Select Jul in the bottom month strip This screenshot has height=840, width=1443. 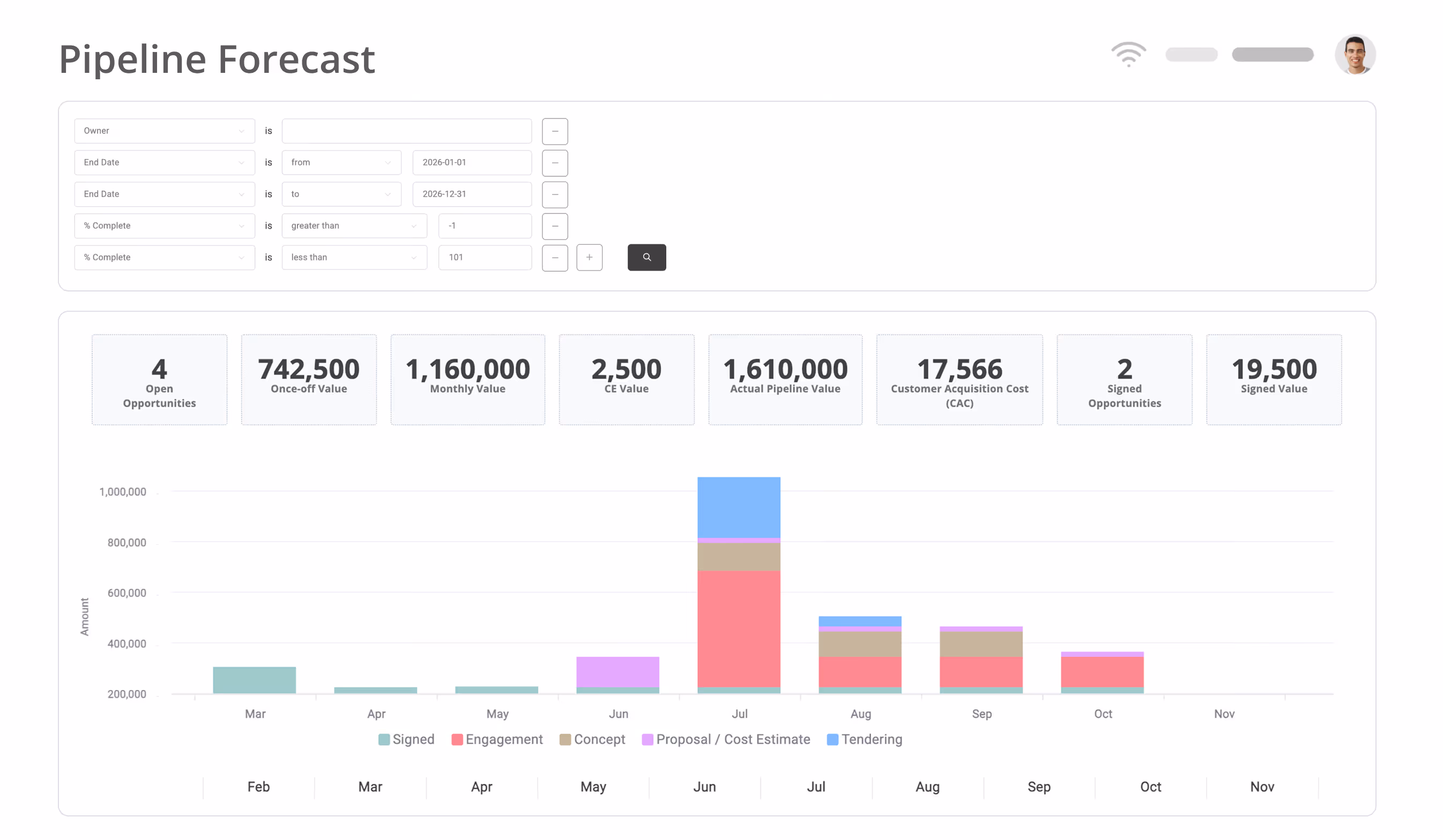[816, 787]
